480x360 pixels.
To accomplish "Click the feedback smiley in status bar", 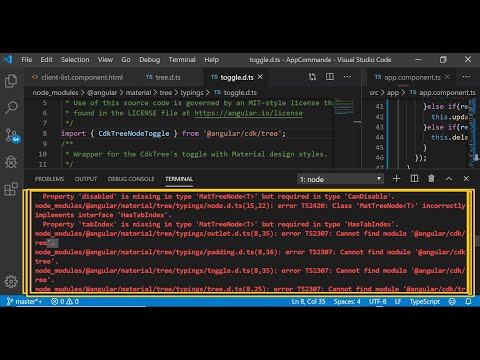I will click(452, 301).
